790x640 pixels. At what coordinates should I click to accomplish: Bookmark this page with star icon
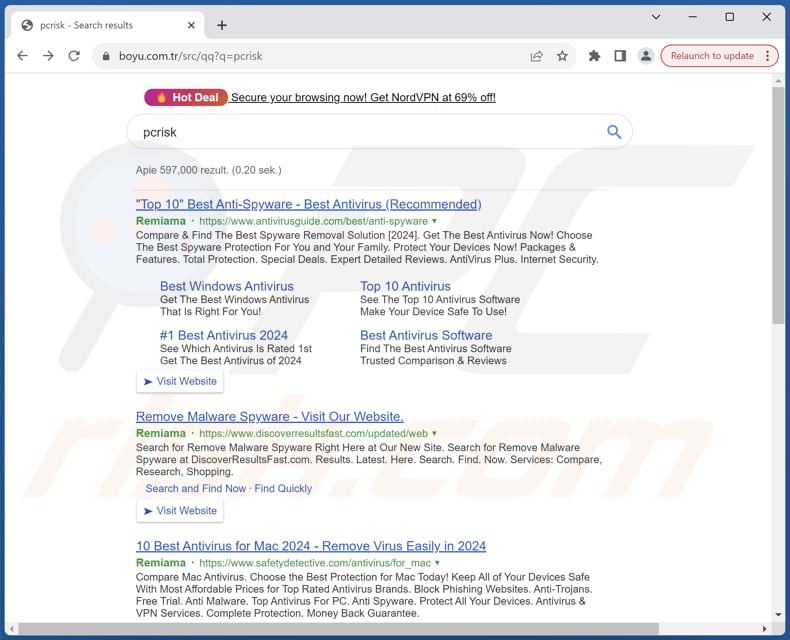[x=562, y=56]
